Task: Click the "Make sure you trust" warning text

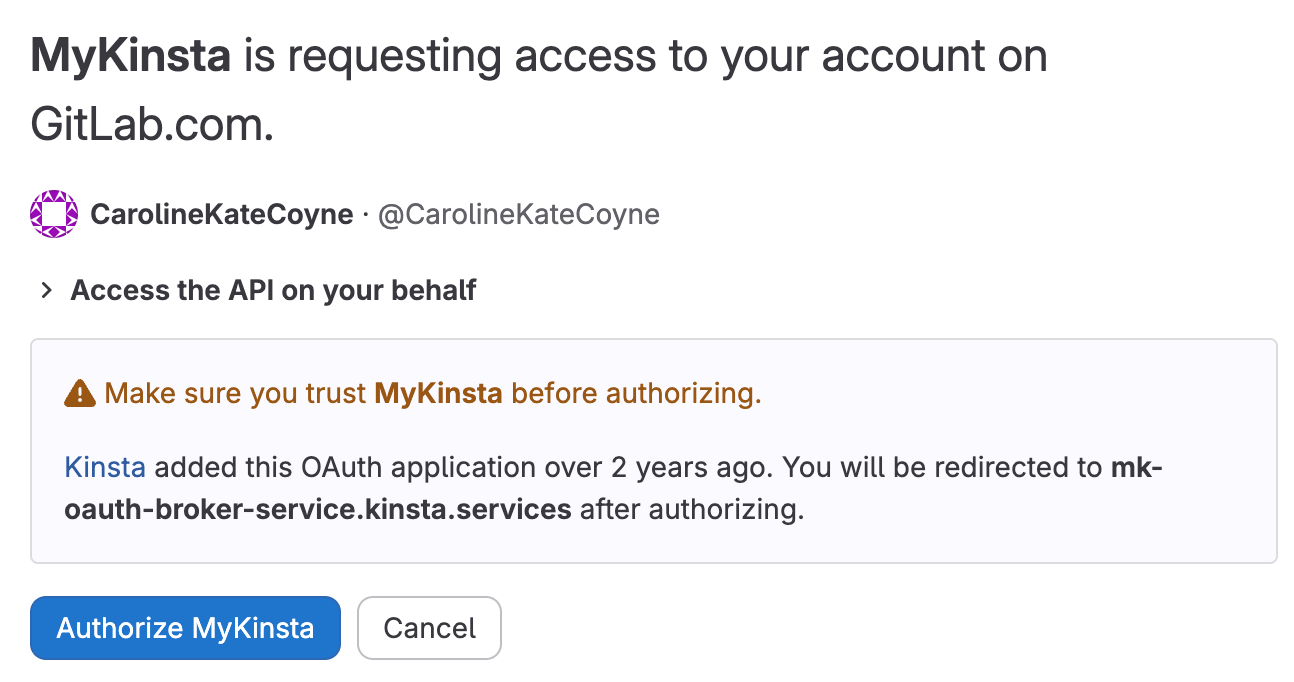Action: click(235, 393)
